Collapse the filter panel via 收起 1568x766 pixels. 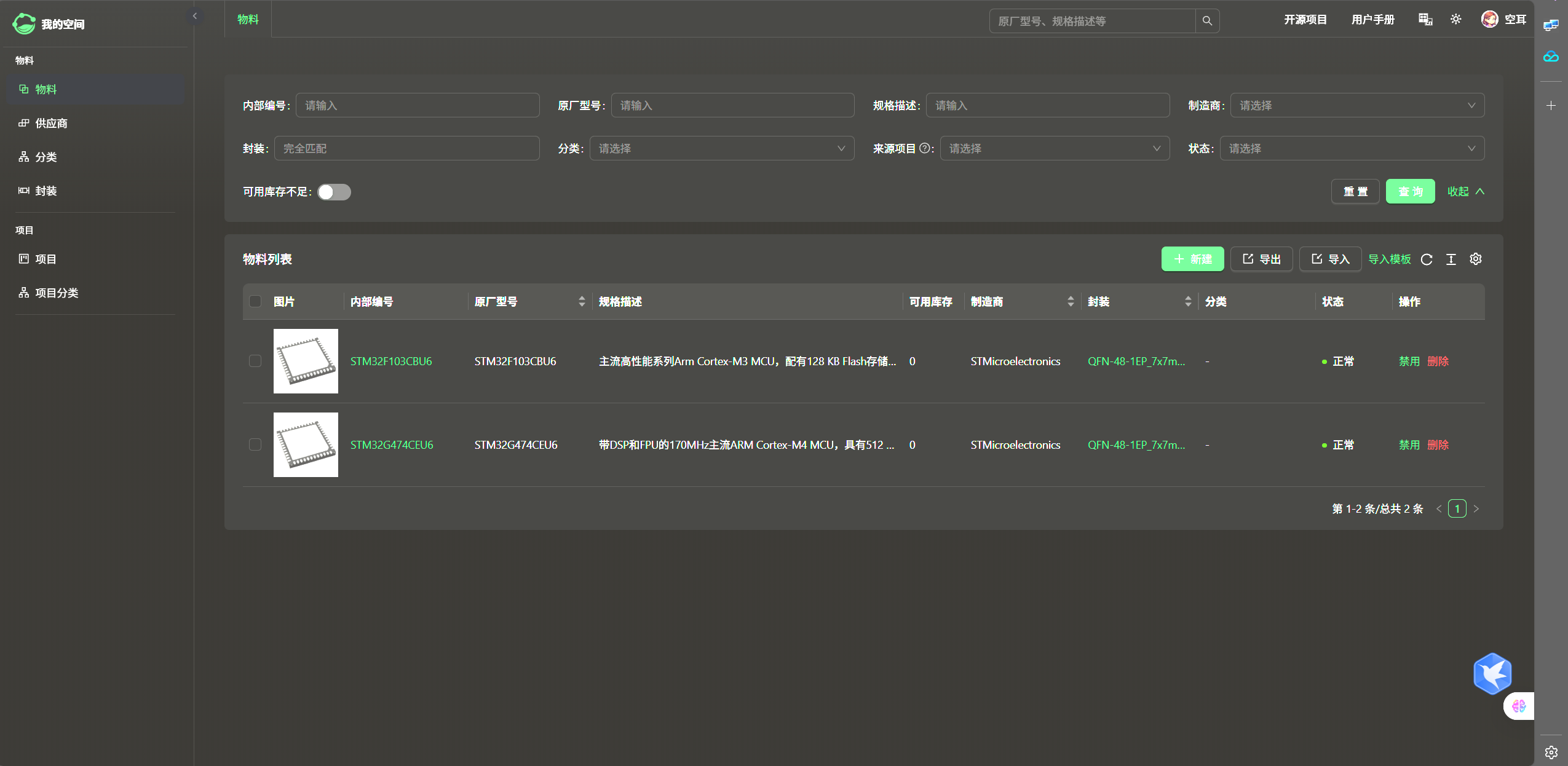pos(1466,191)
